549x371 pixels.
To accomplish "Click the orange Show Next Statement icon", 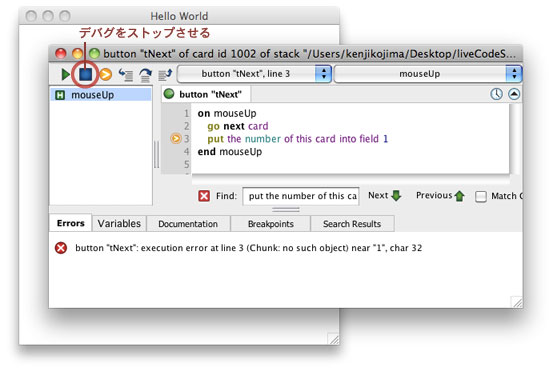I will pos(106,74).
